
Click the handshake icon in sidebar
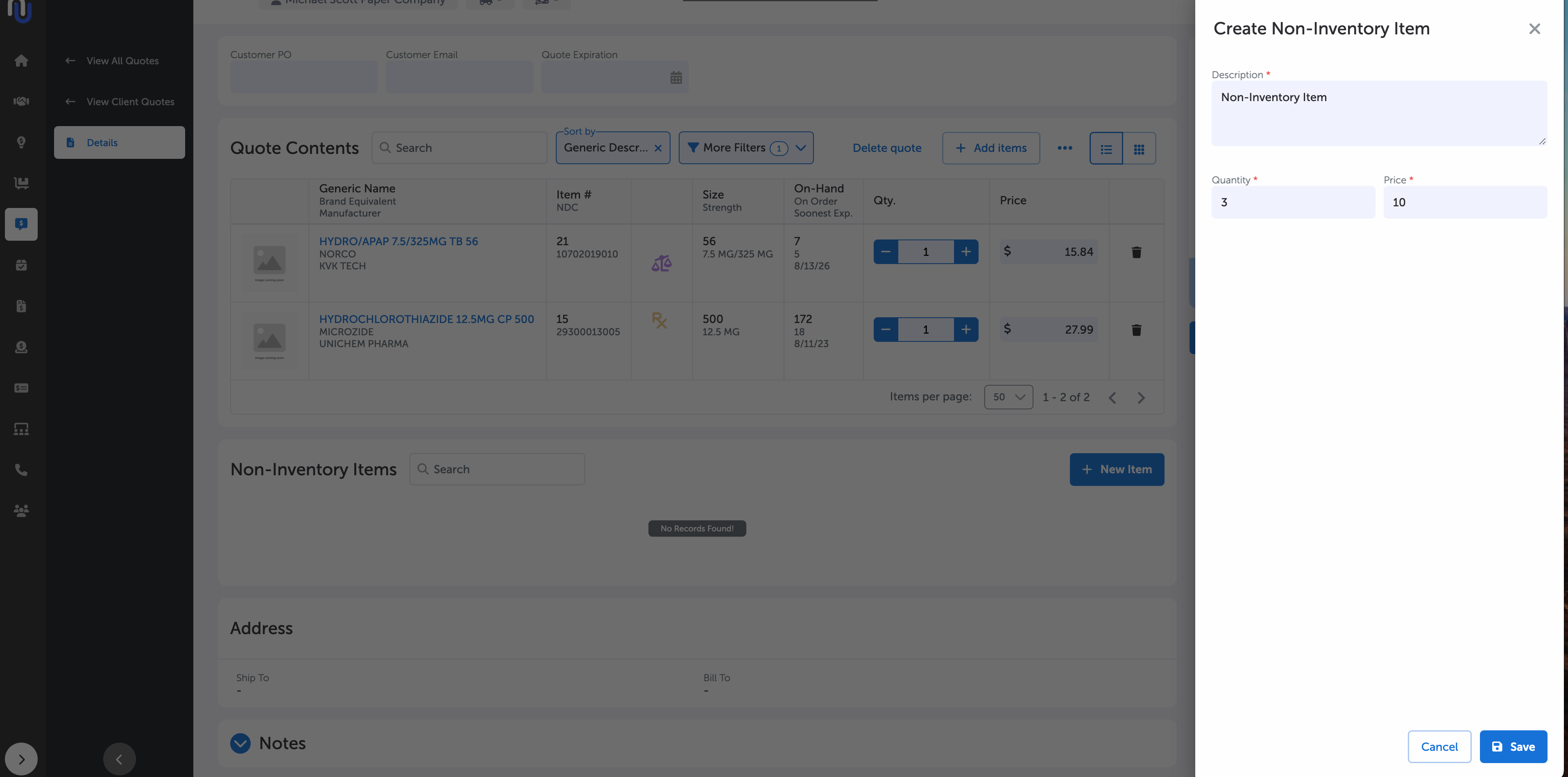click(21, 102)
